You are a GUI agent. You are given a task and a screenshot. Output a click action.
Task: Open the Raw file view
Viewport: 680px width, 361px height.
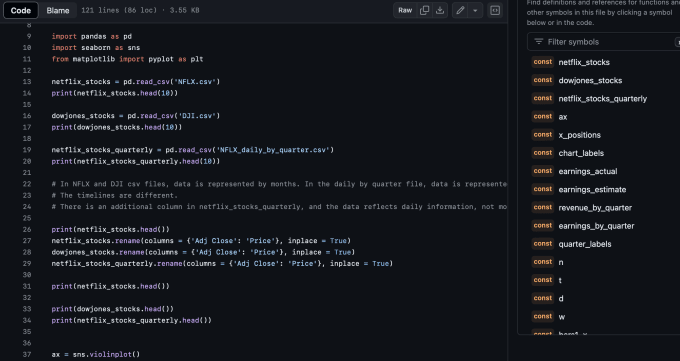[x=405, y=10]
